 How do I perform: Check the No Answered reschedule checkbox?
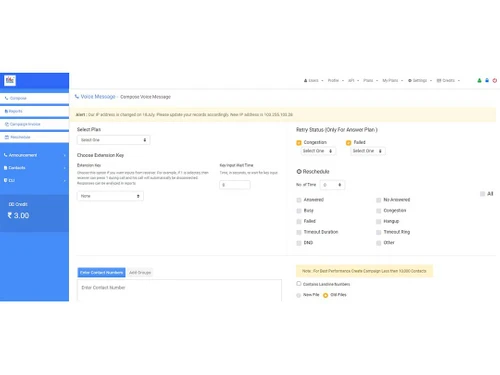tap(378, 200)
